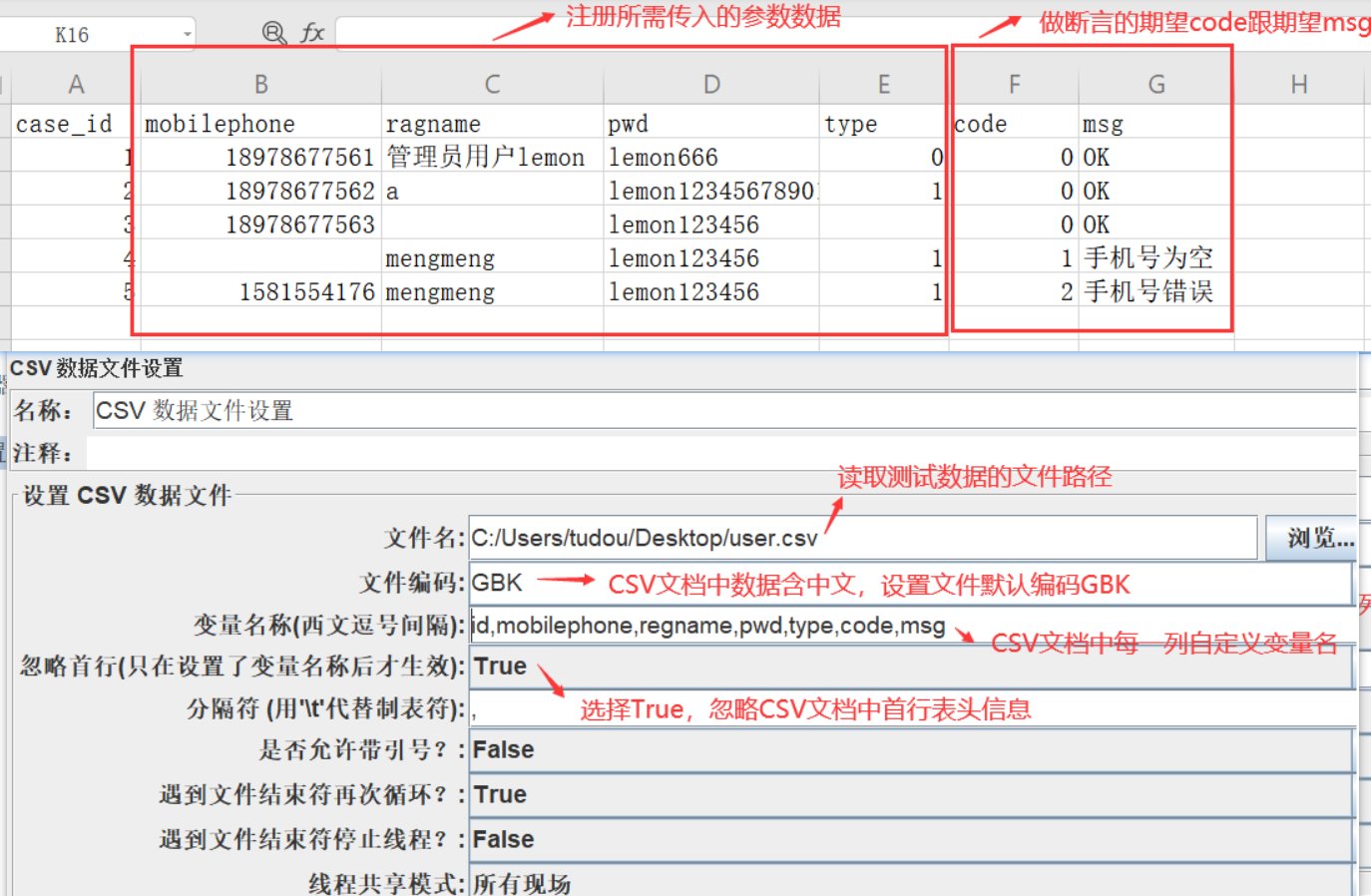This screenshot has width=1371, height=896.
Task: Click the pwd header cell
Action: (x=711, y=124)
